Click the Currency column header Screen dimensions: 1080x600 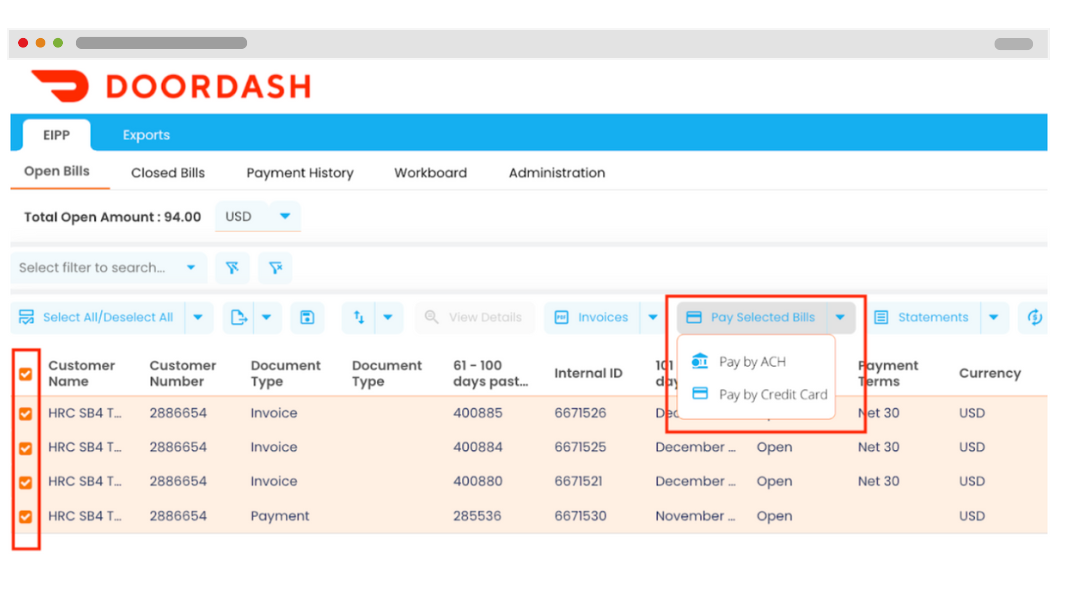pyautogui.click(x=990, y=373)
